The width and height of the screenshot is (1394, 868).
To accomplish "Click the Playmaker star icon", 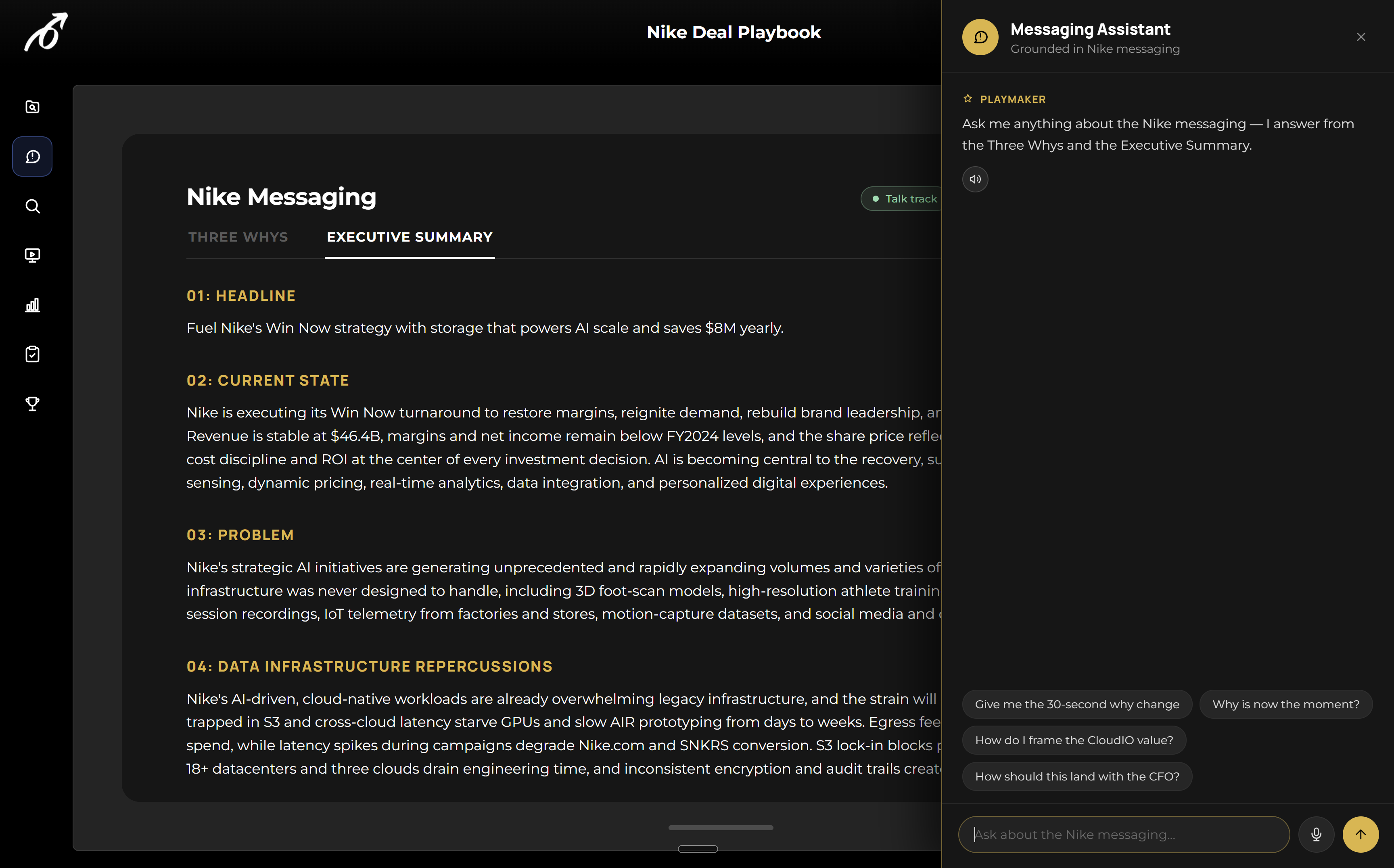I will tap(968, 99).
